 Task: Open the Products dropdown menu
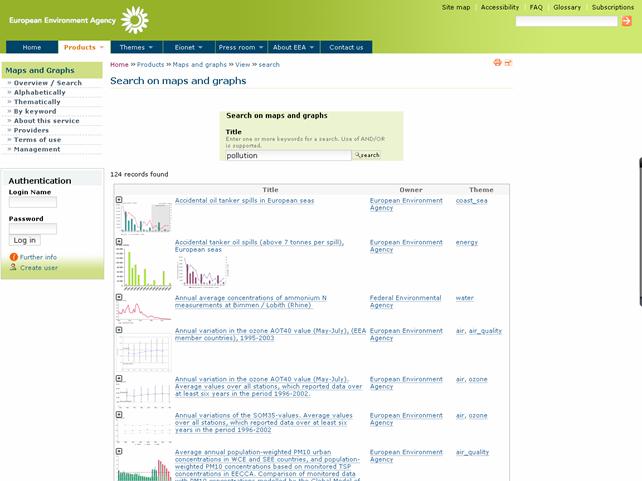(84, 47)
